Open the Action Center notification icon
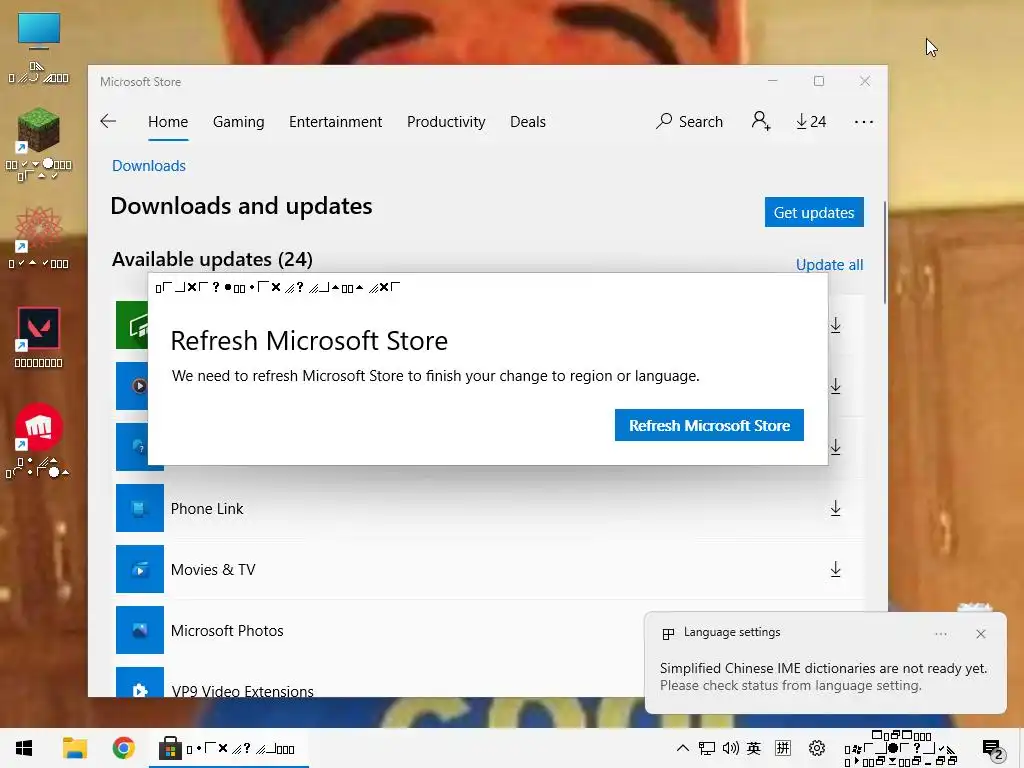 [992, 749]
